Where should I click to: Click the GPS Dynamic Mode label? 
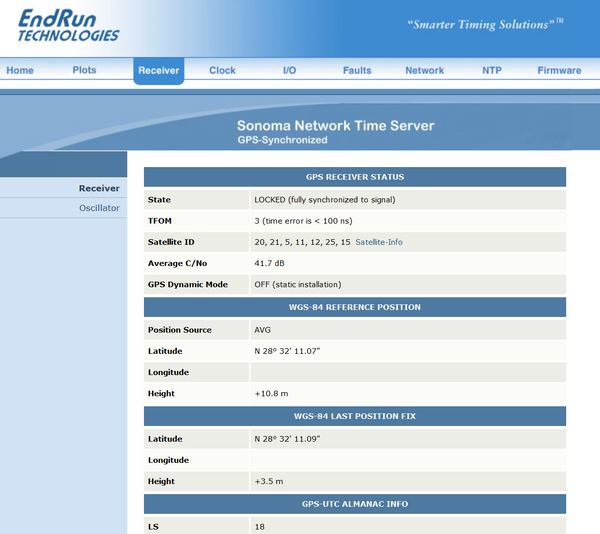pyautogui.click(x=188, y=285)
